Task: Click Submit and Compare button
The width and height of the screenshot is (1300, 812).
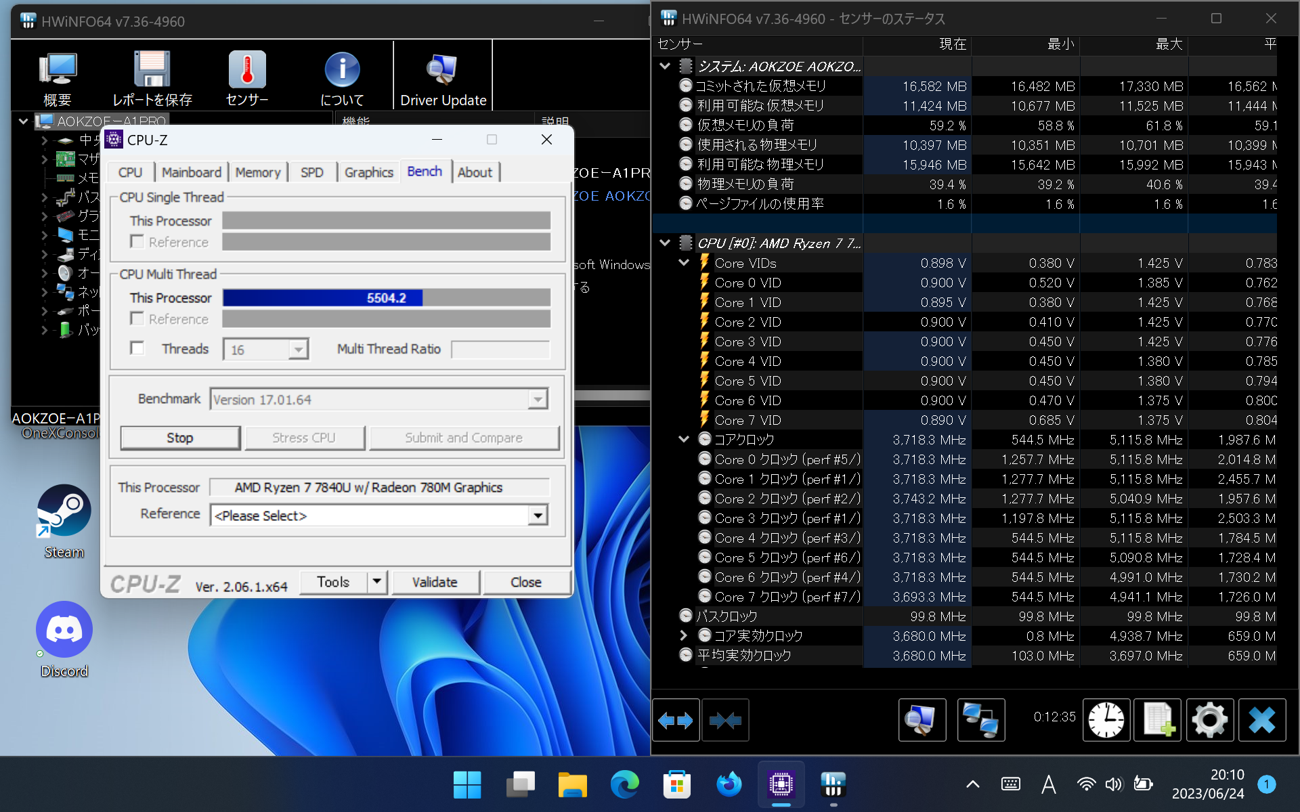Action: click(464, 438)
